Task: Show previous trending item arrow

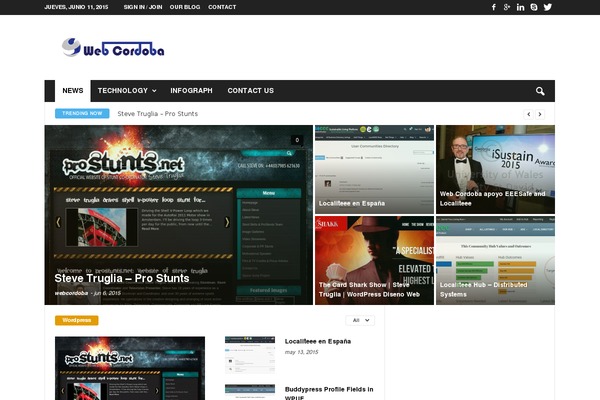Action: click(528, 114)
